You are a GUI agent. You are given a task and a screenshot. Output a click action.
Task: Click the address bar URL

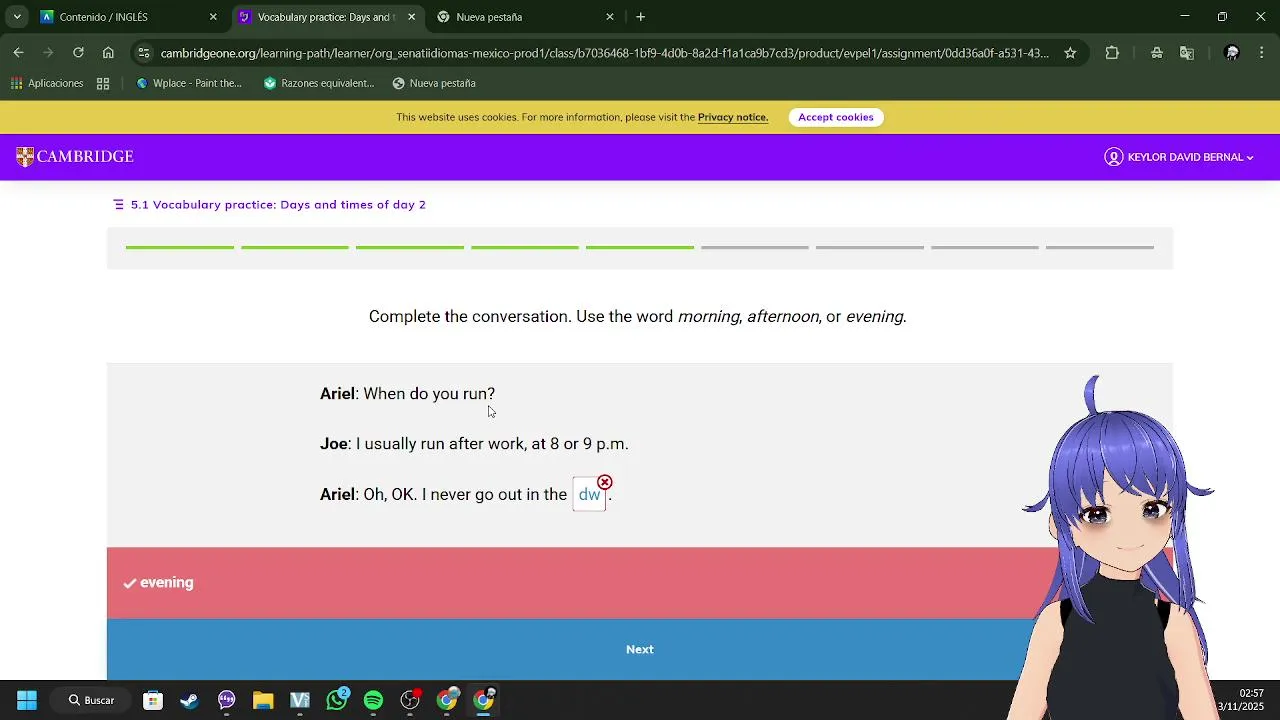tap(604, 53)
